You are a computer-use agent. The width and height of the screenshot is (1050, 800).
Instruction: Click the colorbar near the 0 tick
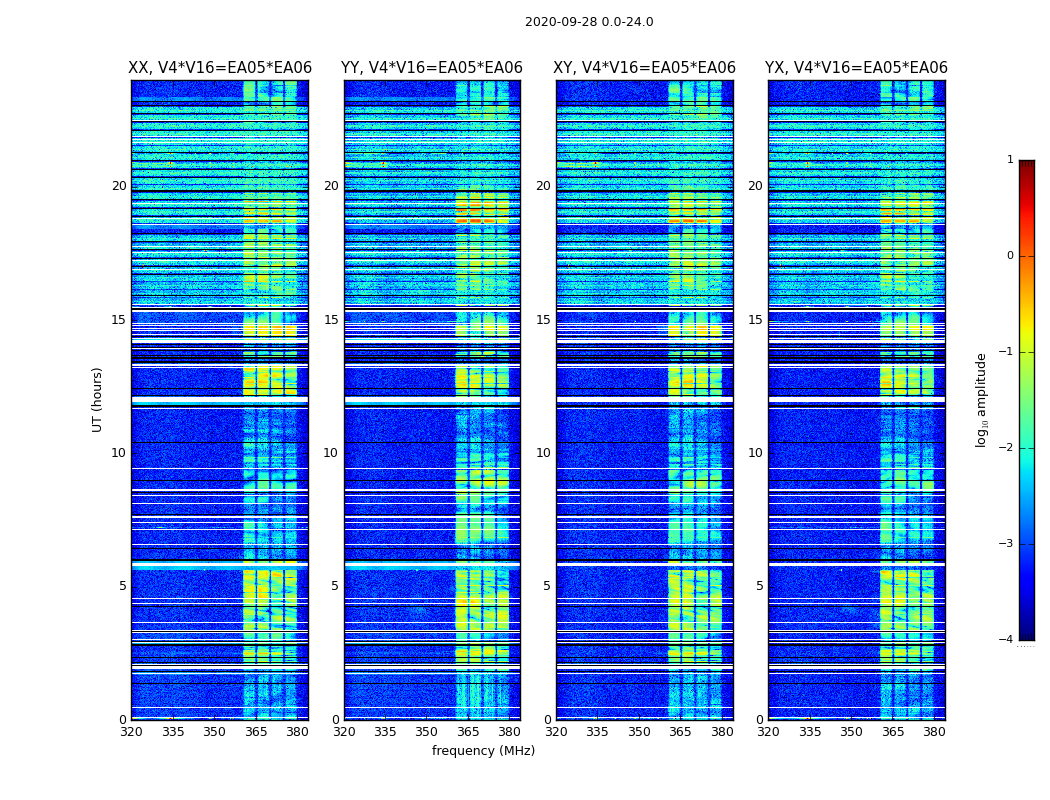[x=1027, y=256]
